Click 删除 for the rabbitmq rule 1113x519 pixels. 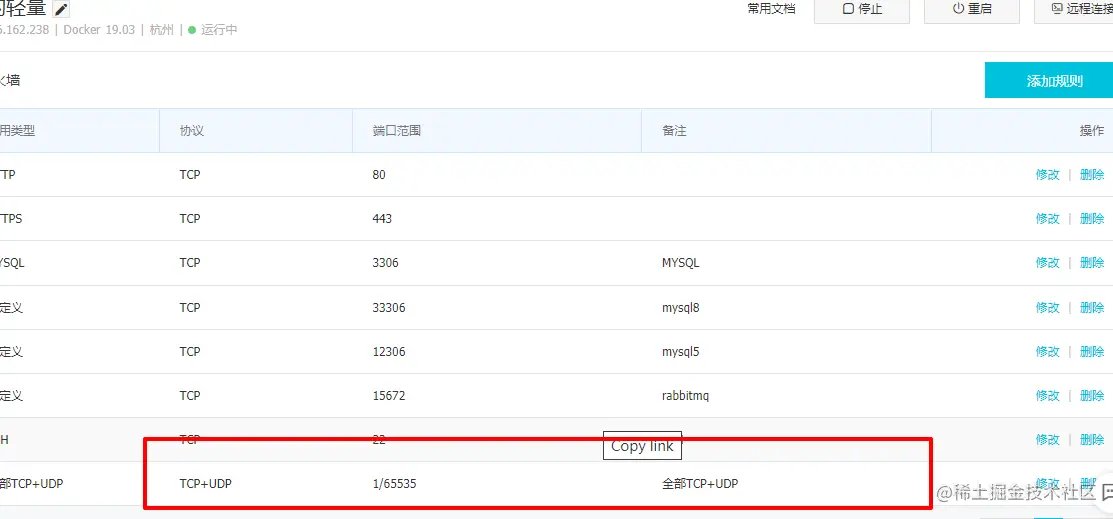[1092, 395]
